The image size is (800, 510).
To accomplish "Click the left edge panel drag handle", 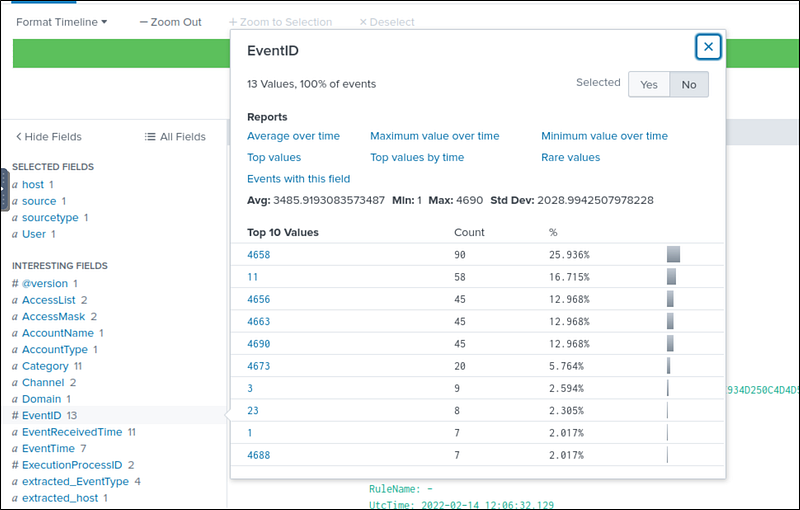I will point(4,190).
